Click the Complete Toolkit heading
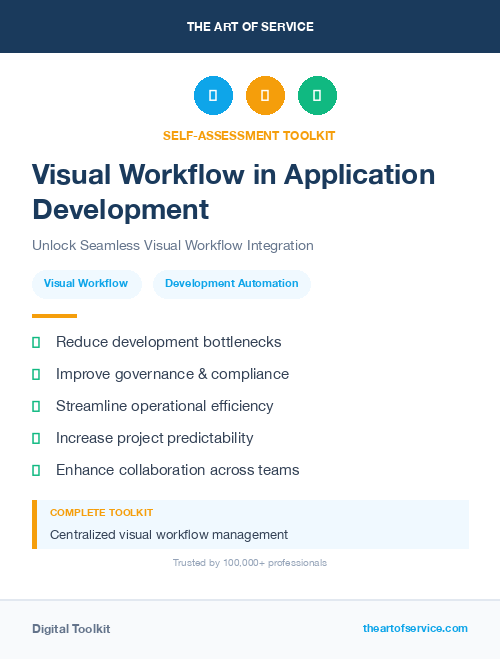500x659 pixels. (101, 513)
